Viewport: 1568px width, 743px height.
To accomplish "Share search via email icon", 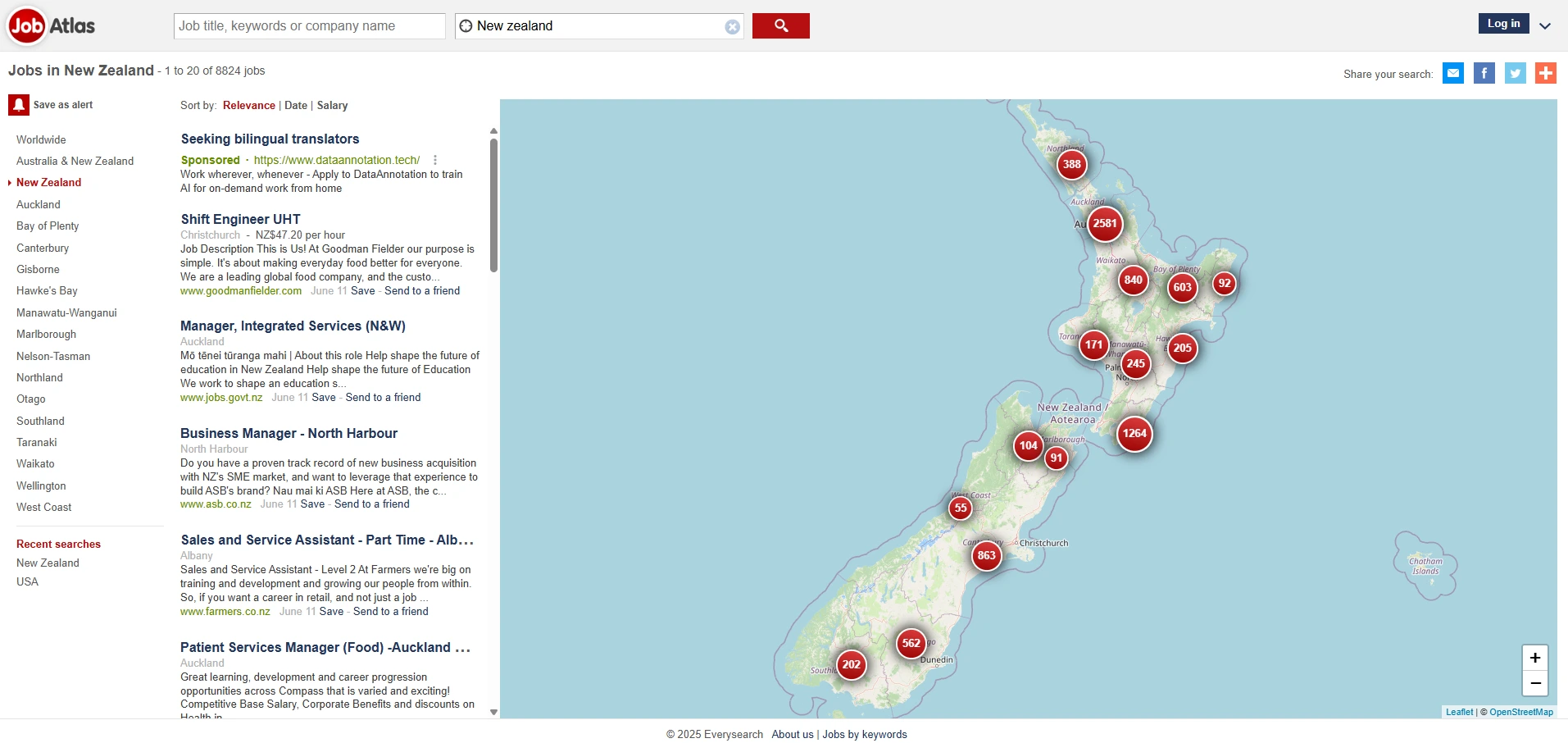I will (x=1453, y=73).
